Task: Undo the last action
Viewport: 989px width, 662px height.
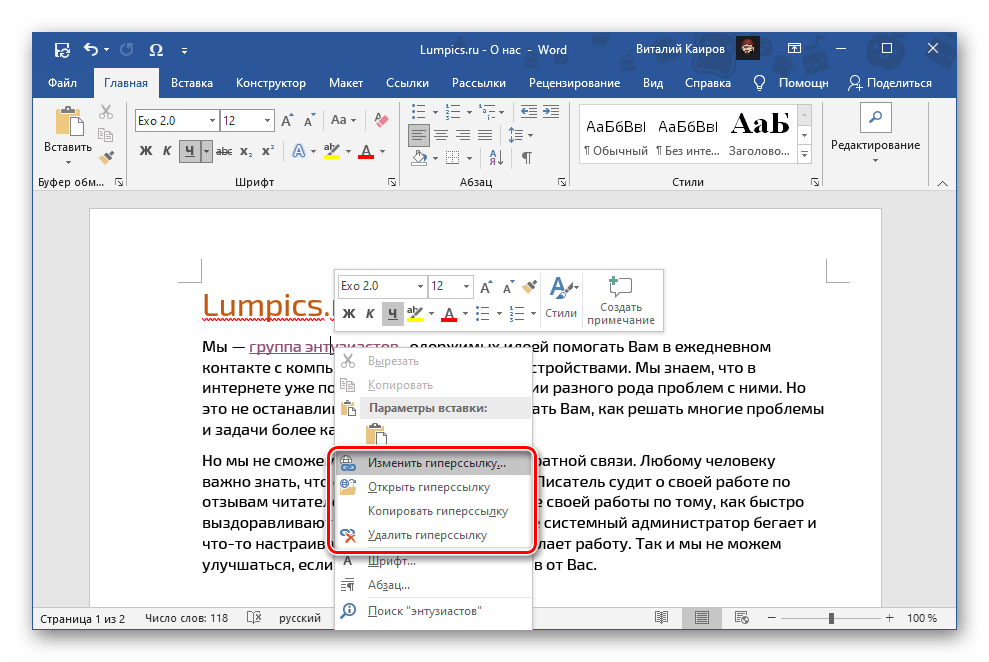Action: (91, 49)
